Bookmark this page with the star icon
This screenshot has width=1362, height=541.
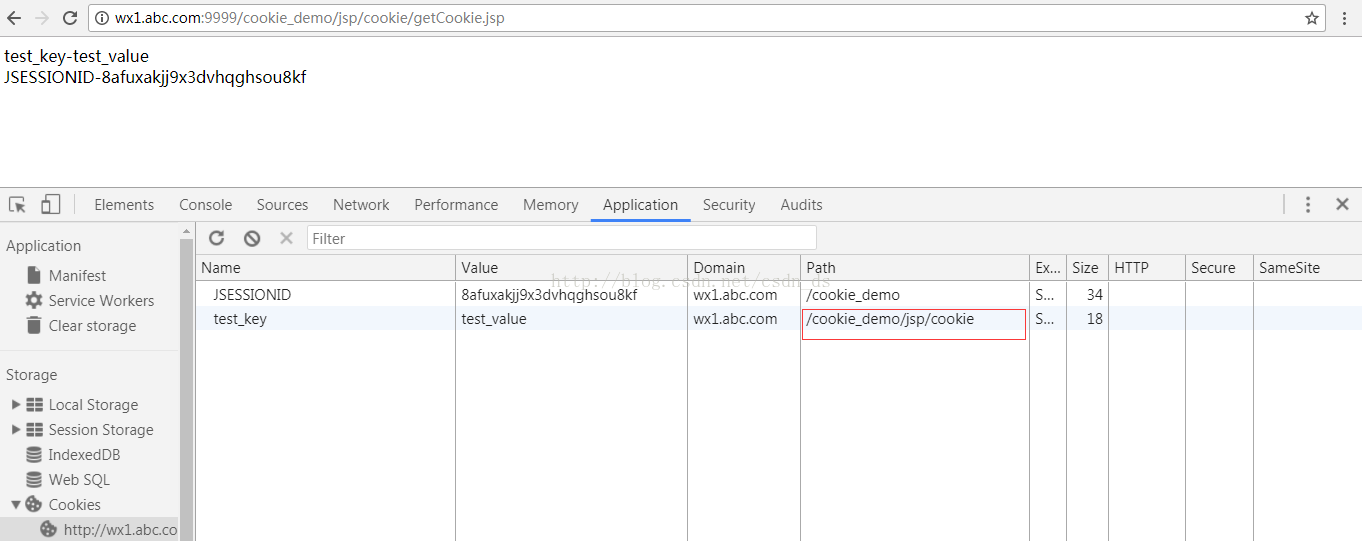coord(1312,18)
